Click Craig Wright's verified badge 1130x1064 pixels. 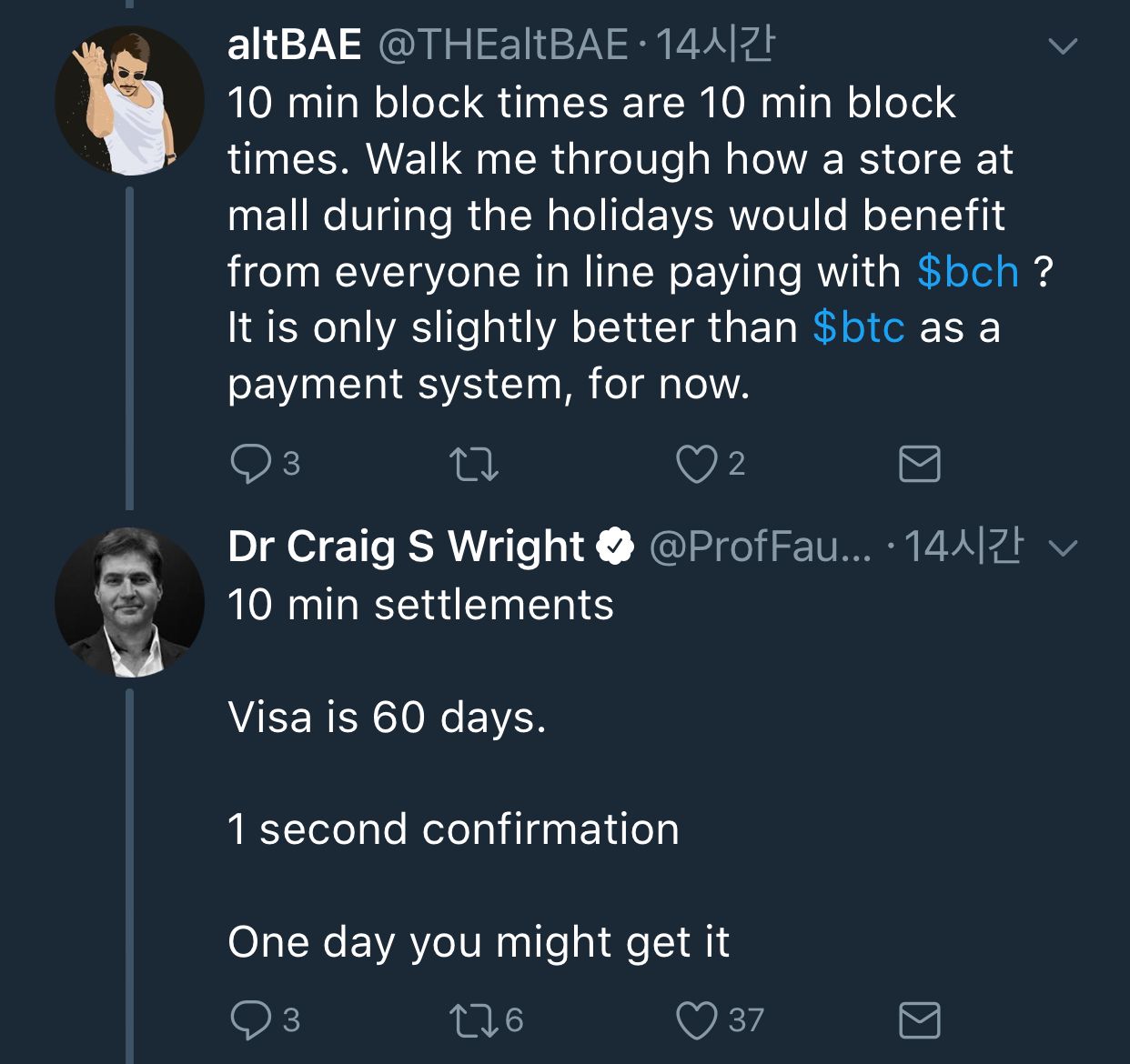coord(615,547)
